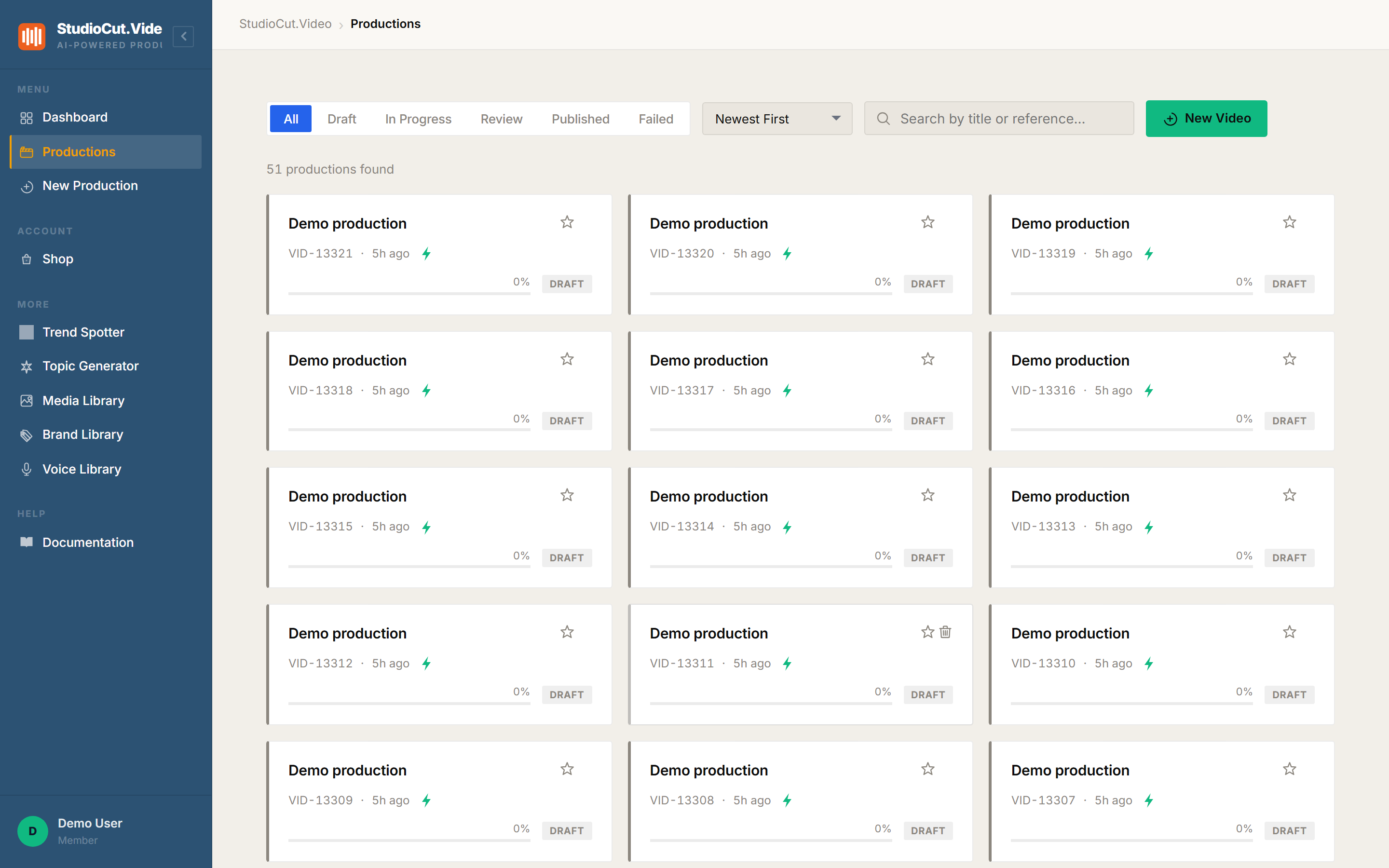Click the VID-13307 reference text

point(1044,800)
